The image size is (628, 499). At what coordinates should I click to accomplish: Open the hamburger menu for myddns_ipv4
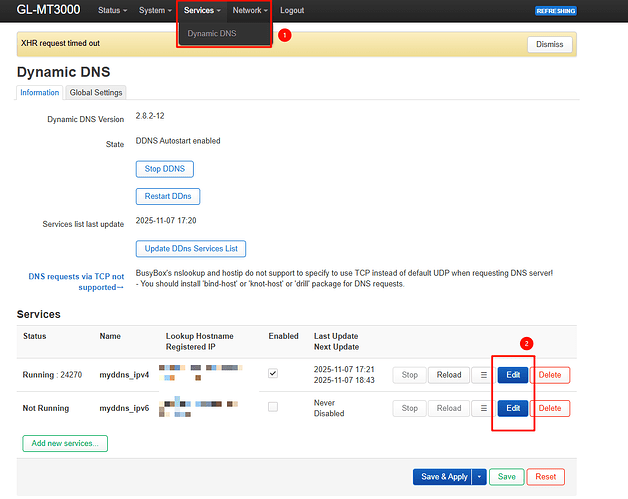pos(483,375)
